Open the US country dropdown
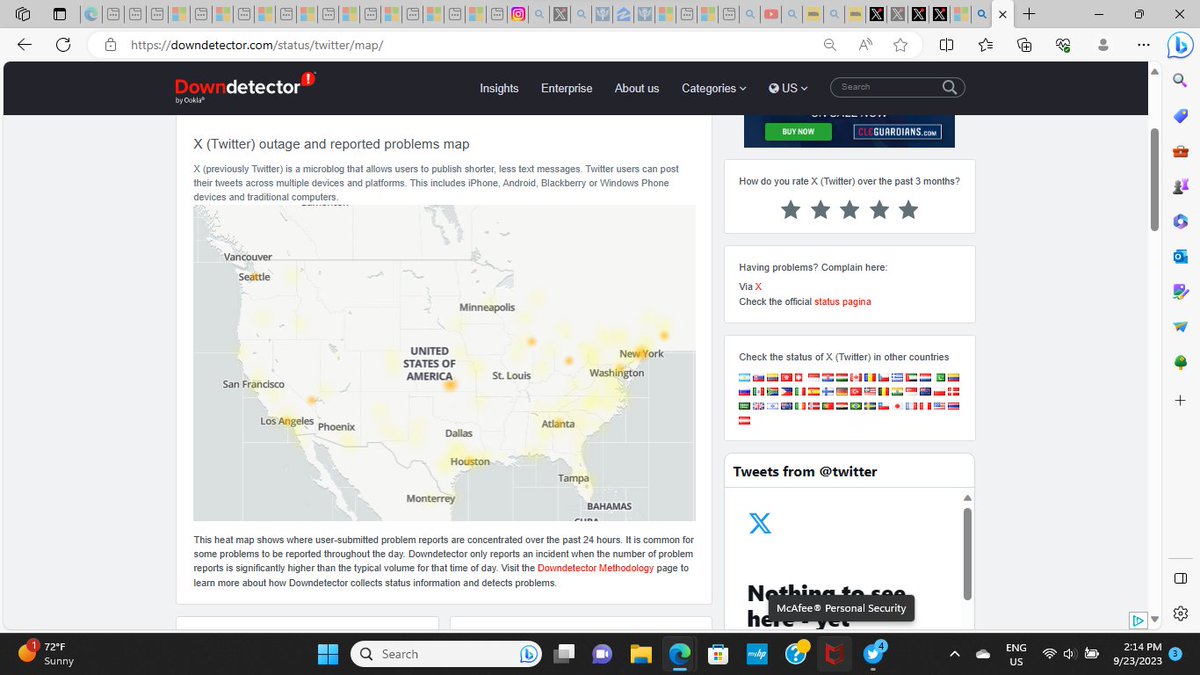The image size is (1200, 675). point(788,88)
